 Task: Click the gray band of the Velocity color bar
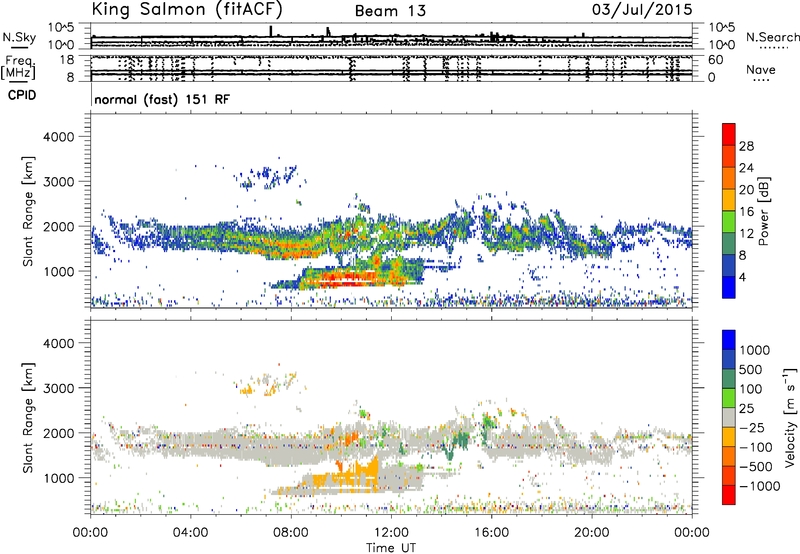click(x=729, y=418)
